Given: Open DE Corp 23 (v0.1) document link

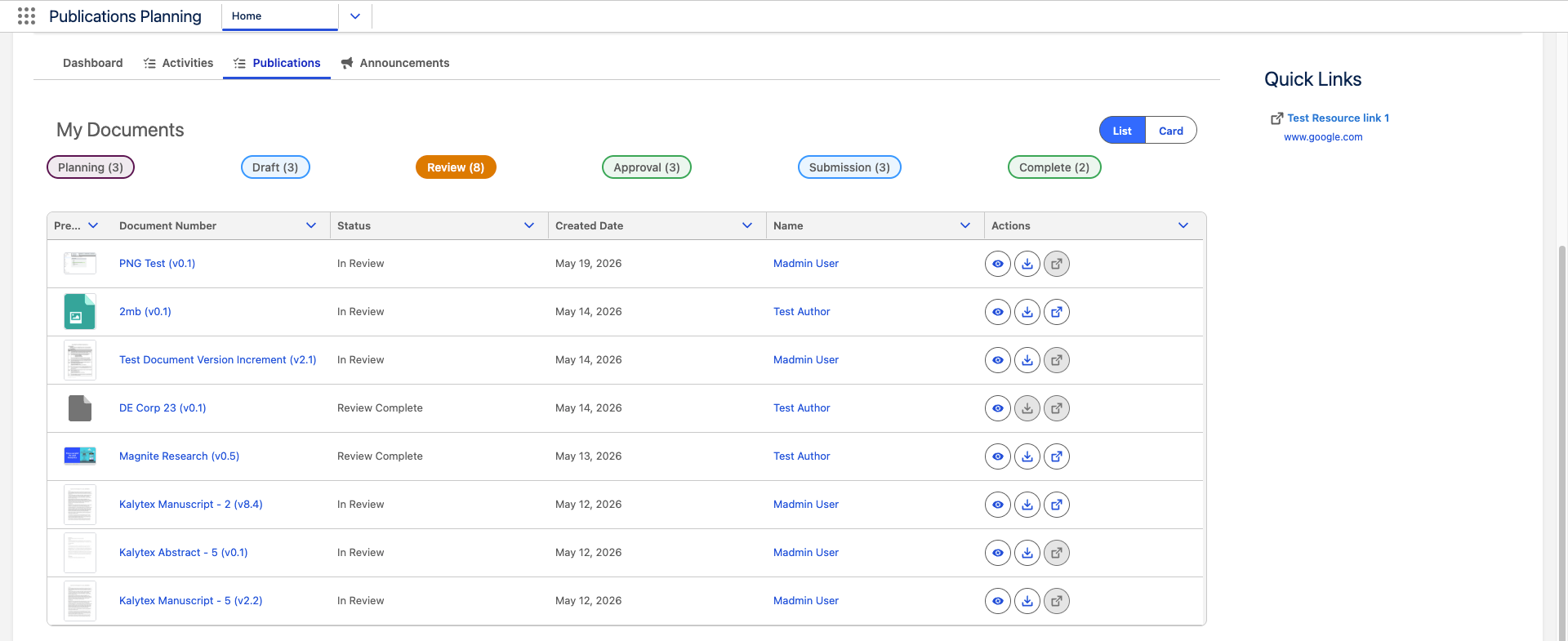Looking at the screenshot, I should pos(163,408).
